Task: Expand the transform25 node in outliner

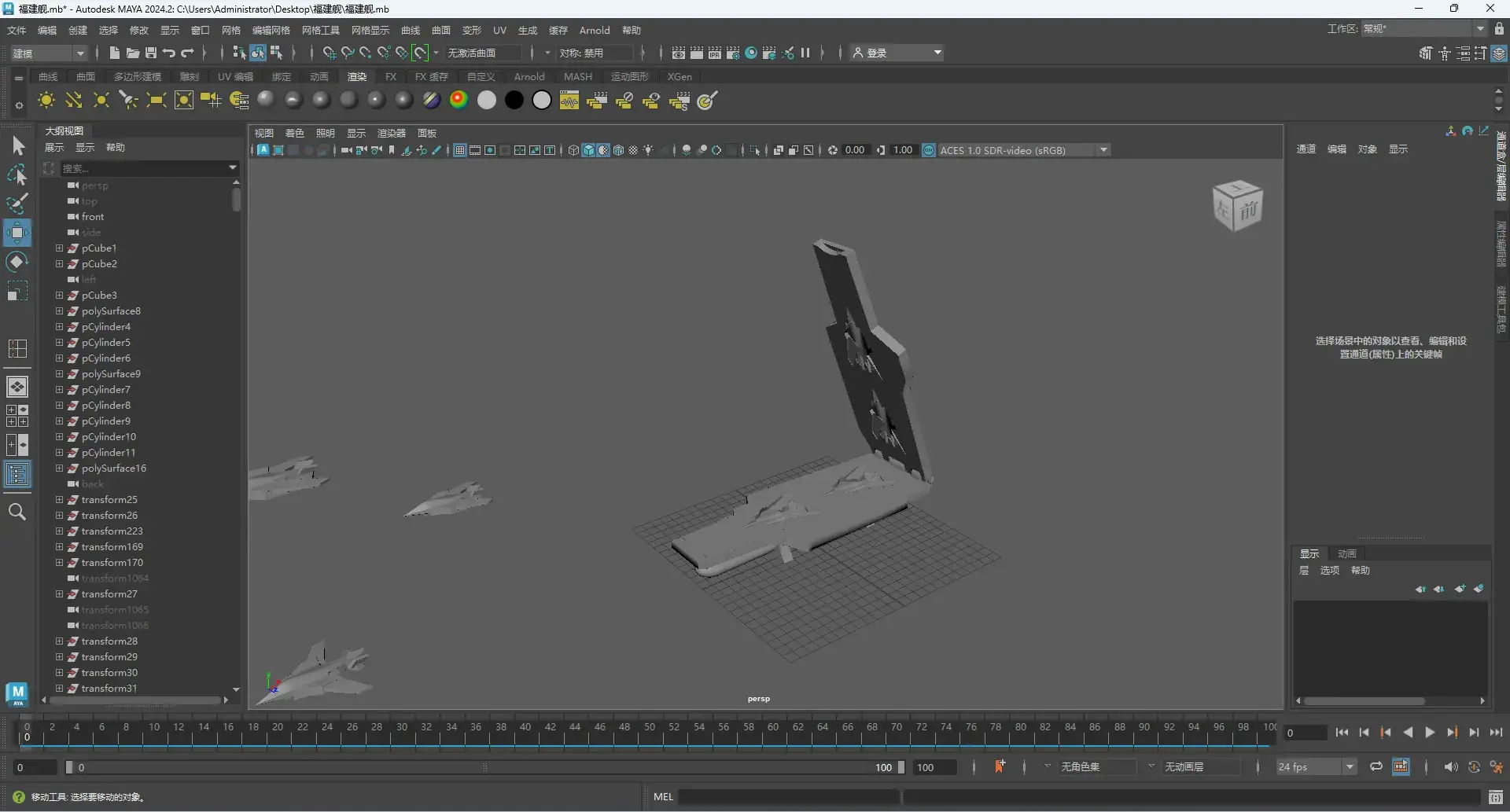Action: tap(59, 499)
